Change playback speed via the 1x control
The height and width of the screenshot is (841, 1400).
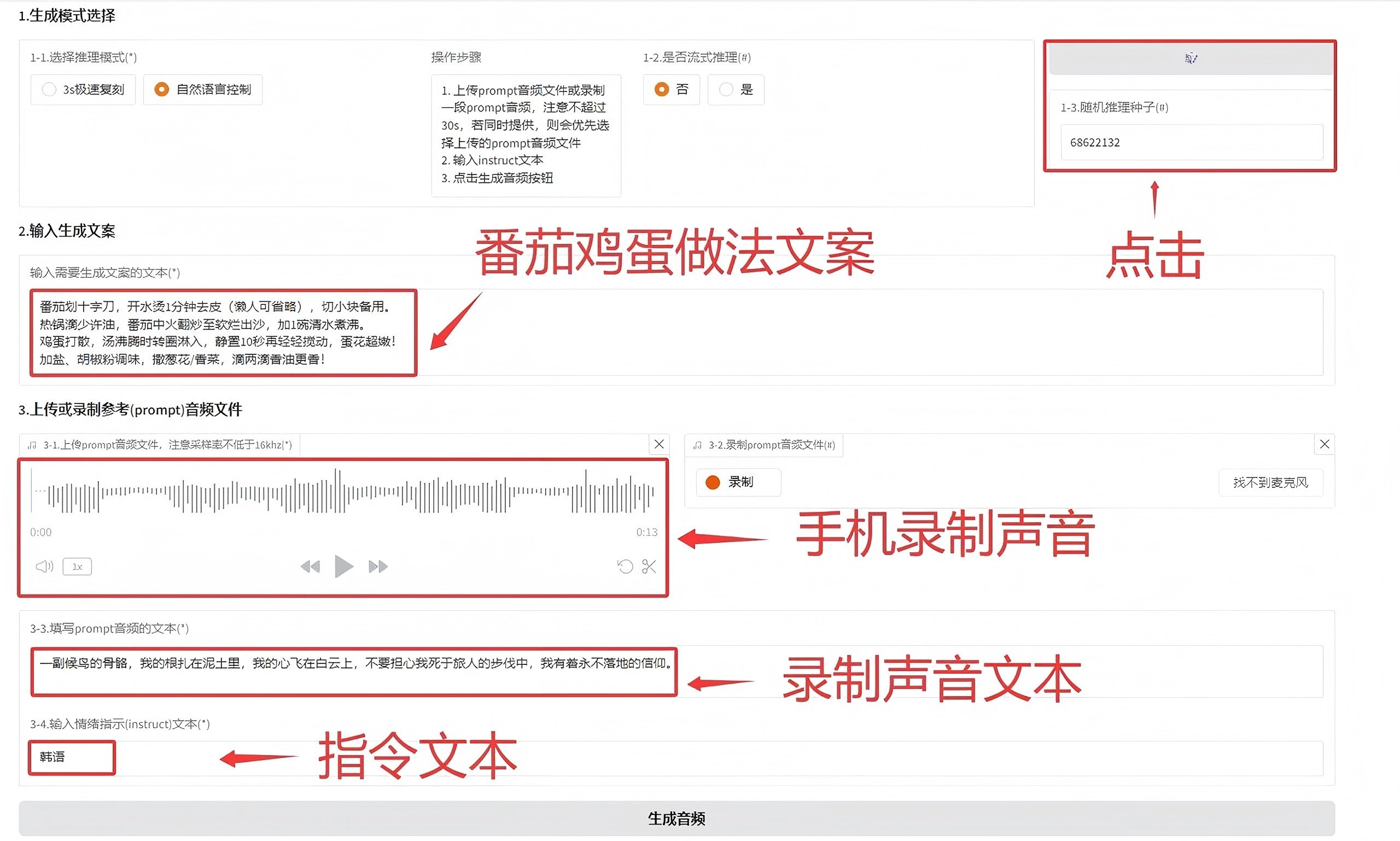coord(77,566)
